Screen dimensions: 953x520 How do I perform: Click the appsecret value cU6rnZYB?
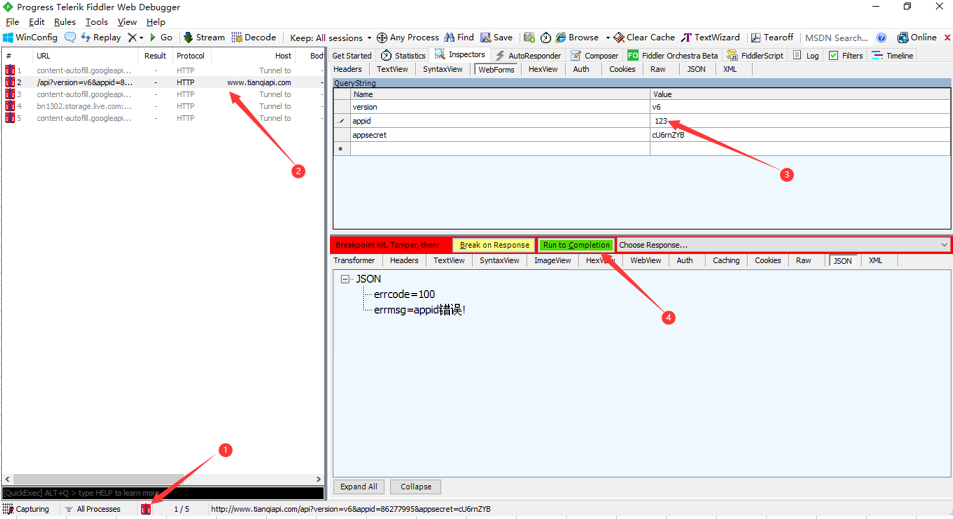coord(800,135)
